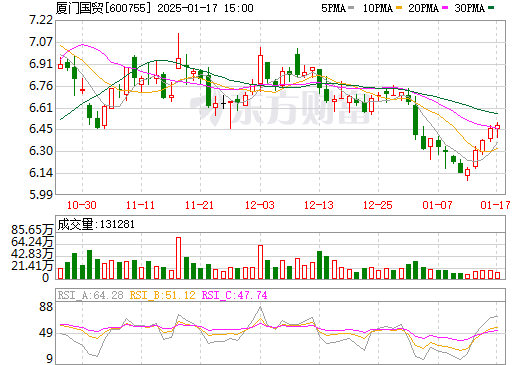Image resolution: width=520 pixels, height=365 pixels.
Task: Click the 6.61 price axis label
Action: [41, 108]
